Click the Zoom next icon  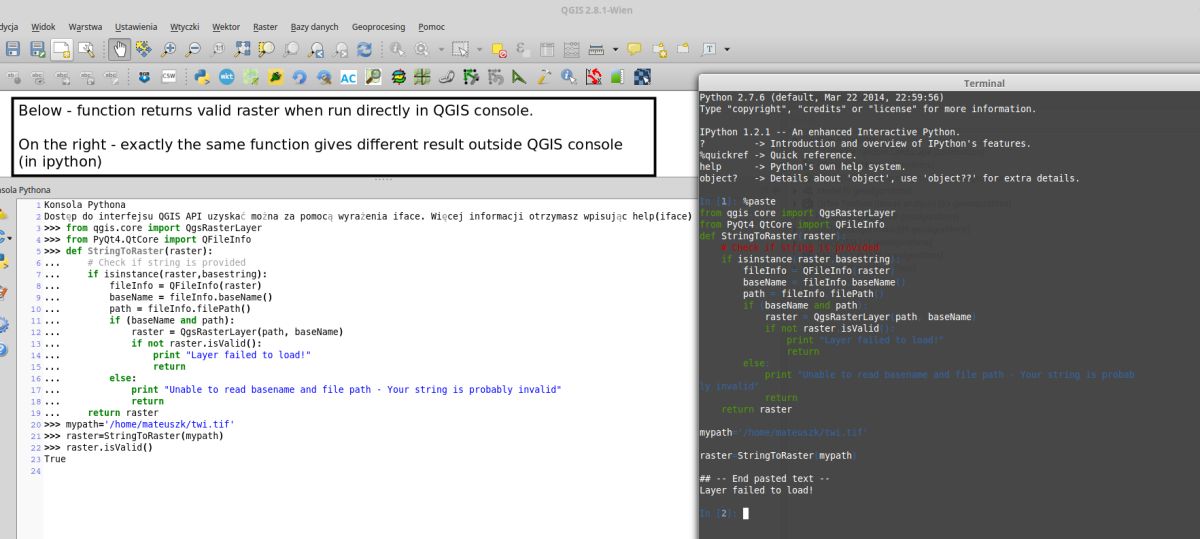click(x=340, y=48)
